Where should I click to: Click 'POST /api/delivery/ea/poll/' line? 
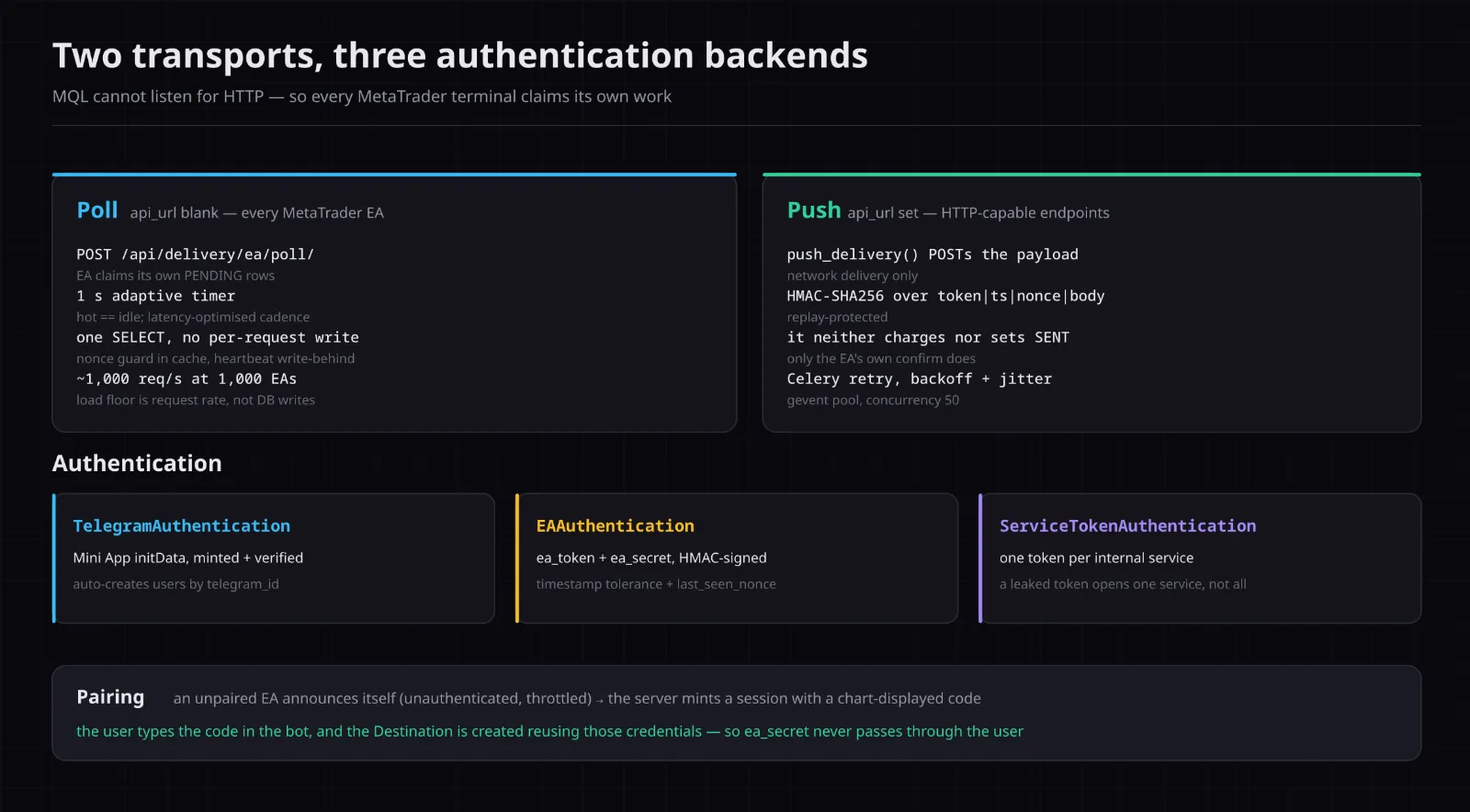(x=195, y=254)
